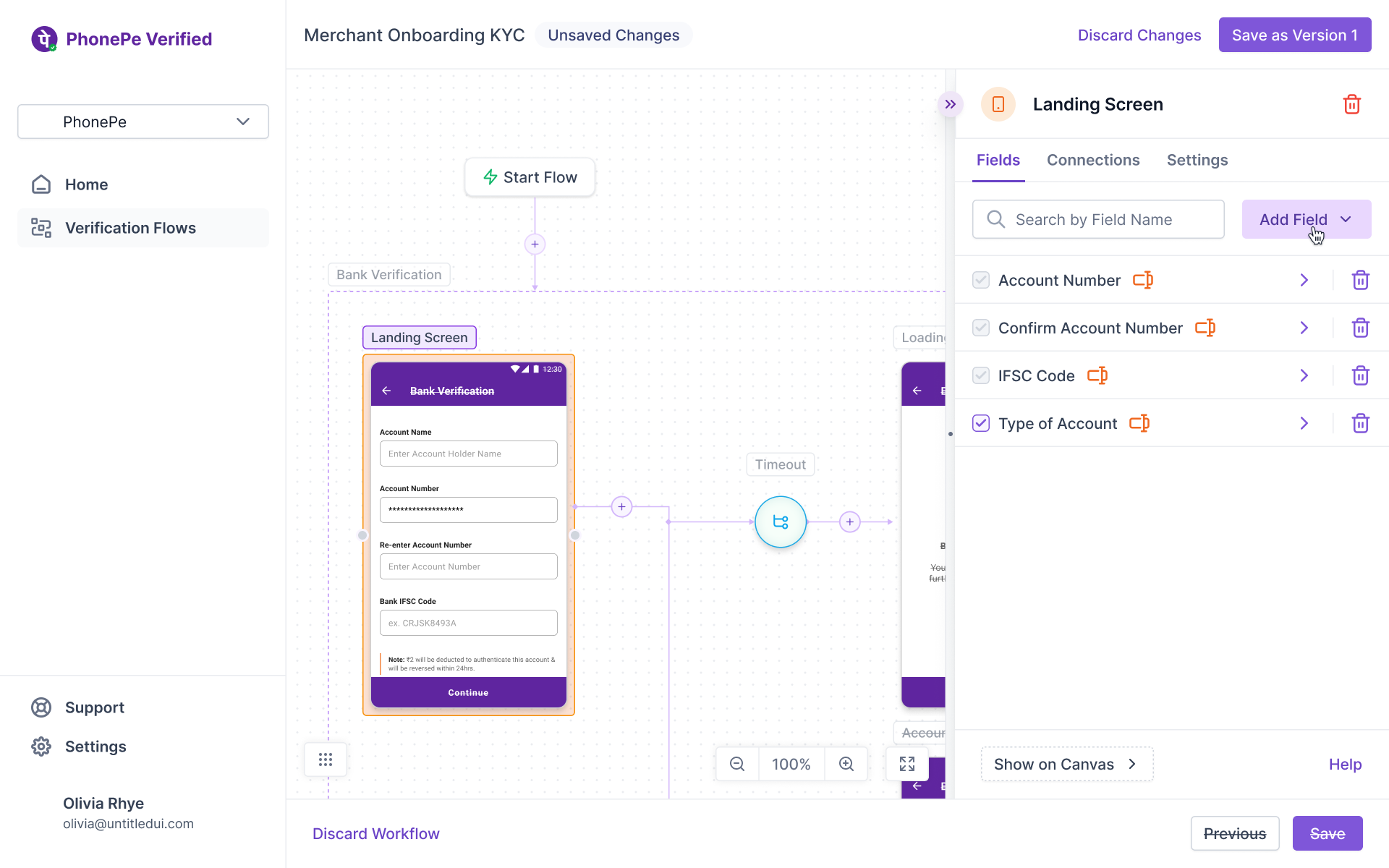This screenshot has width=1389, height=868.
Task: Expand the Account Number field details
Action: 1304,280
